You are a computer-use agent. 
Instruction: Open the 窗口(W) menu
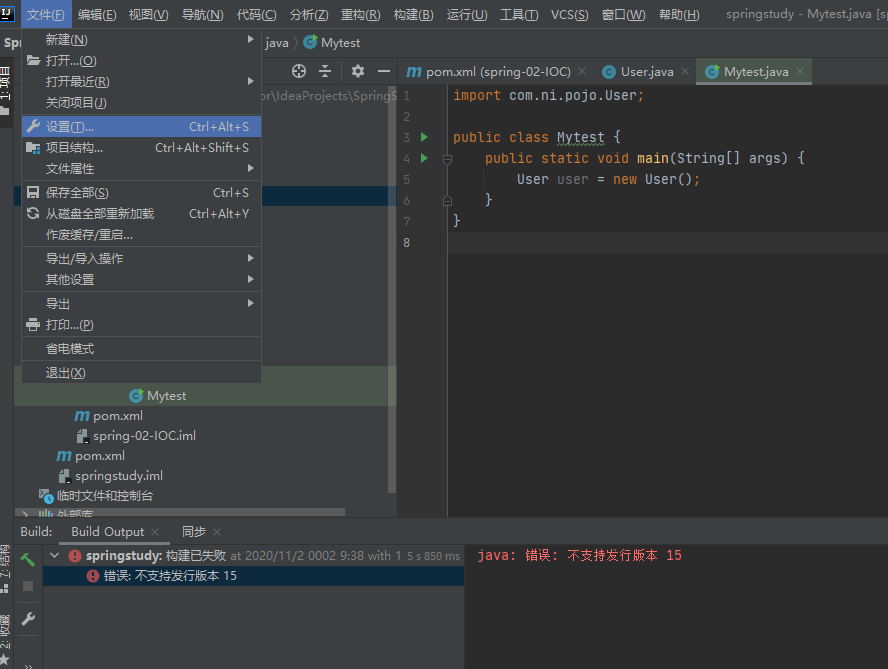coord(623,14)
